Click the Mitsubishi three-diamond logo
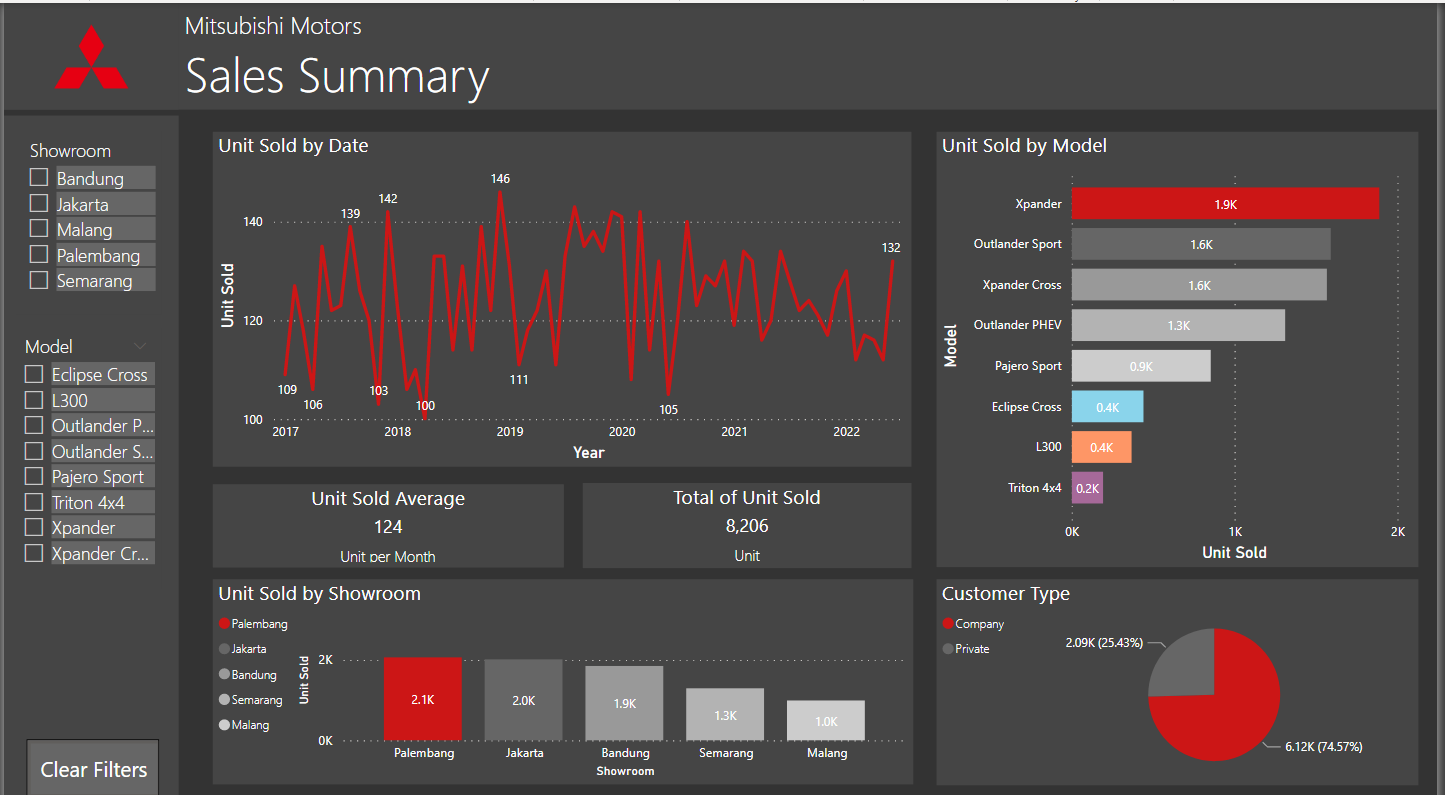Screen dimensions: 1445x795 [91, 58]
